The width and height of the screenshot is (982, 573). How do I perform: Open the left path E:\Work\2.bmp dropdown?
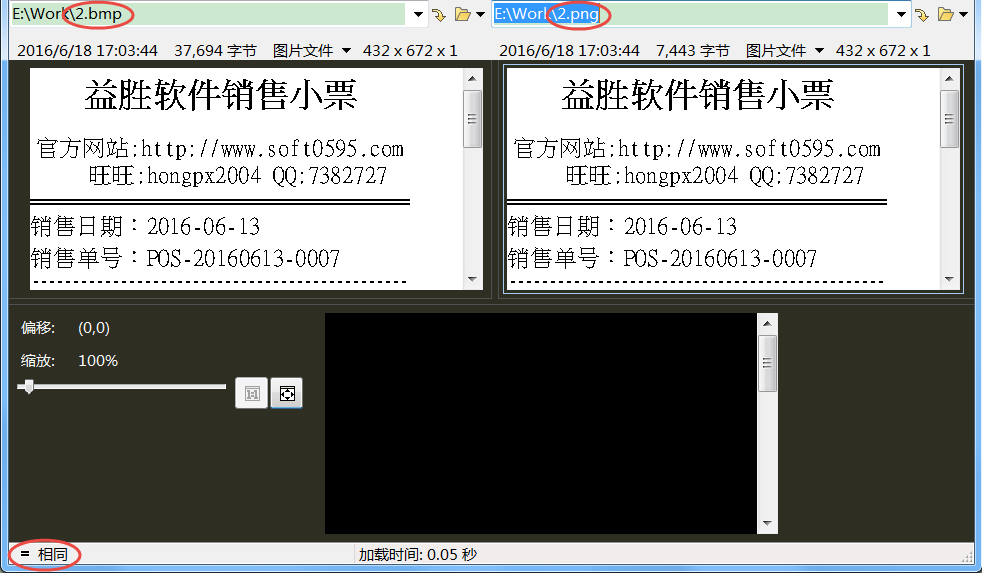pyautogui.click(x=418, y=14)
